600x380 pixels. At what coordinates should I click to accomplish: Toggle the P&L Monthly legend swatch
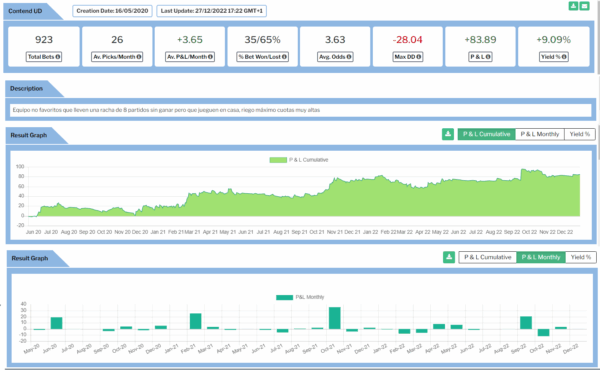(284, 297)
